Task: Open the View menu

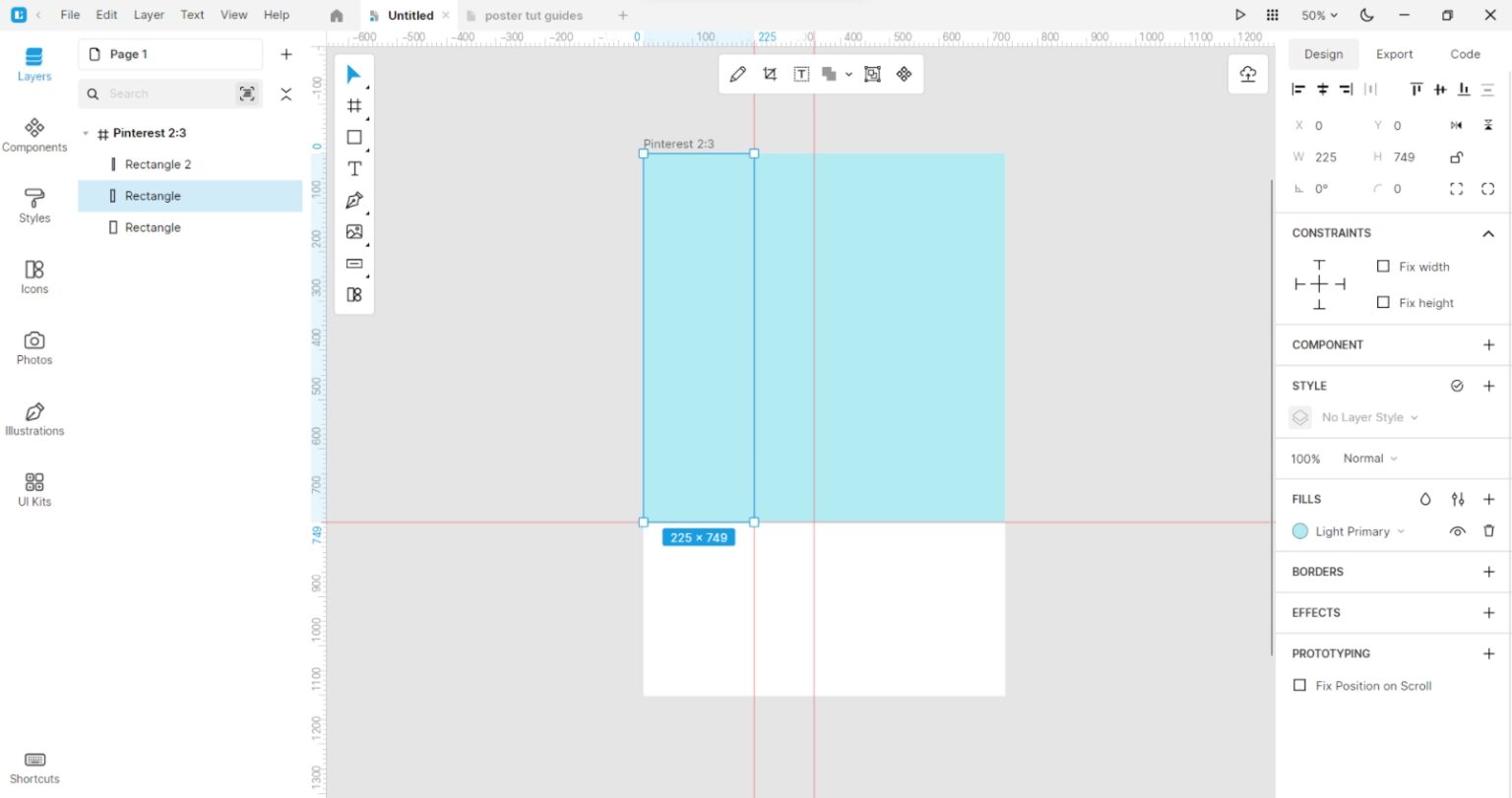Action: [x=233, y=15]
